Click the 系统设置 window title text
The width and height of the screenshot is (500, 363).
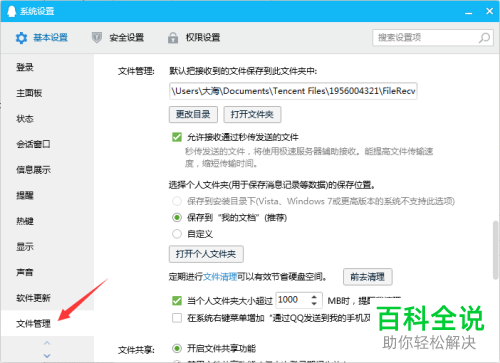click(x=37, y=11)
